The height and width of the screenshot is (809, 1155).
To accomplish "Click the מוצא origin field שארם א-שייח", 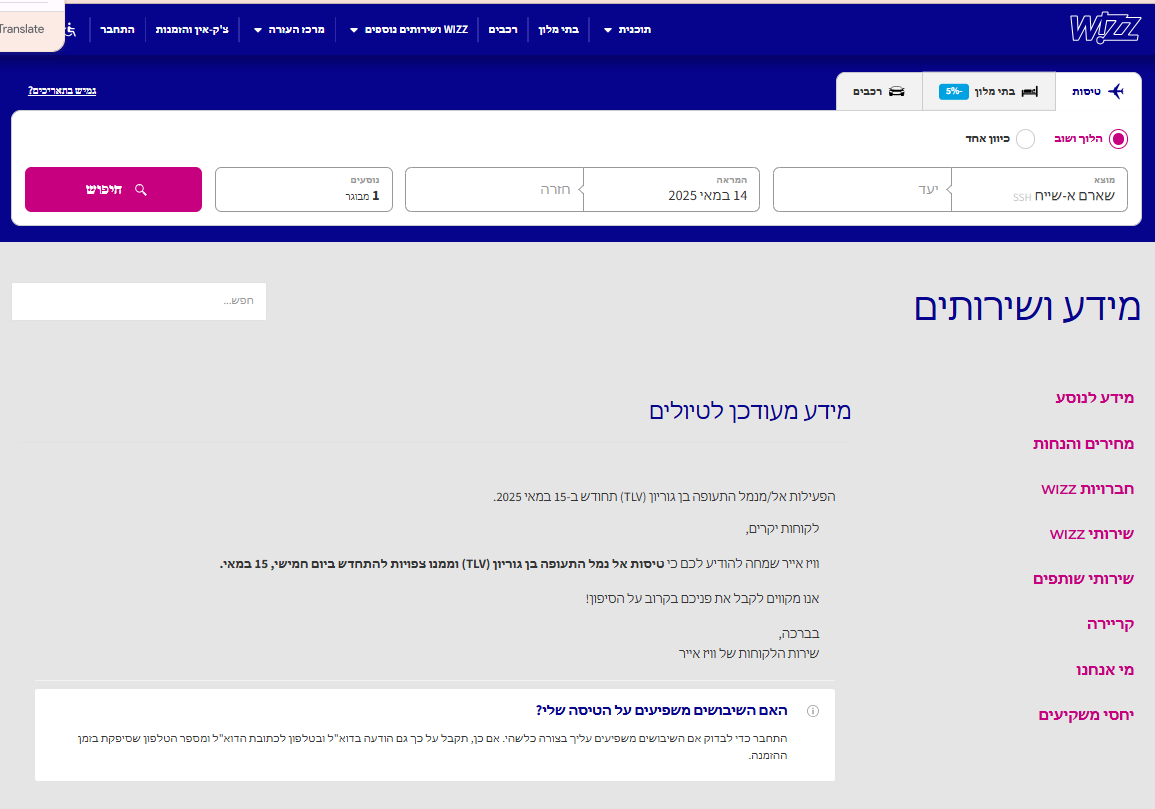I will [x=1039, y=189].
